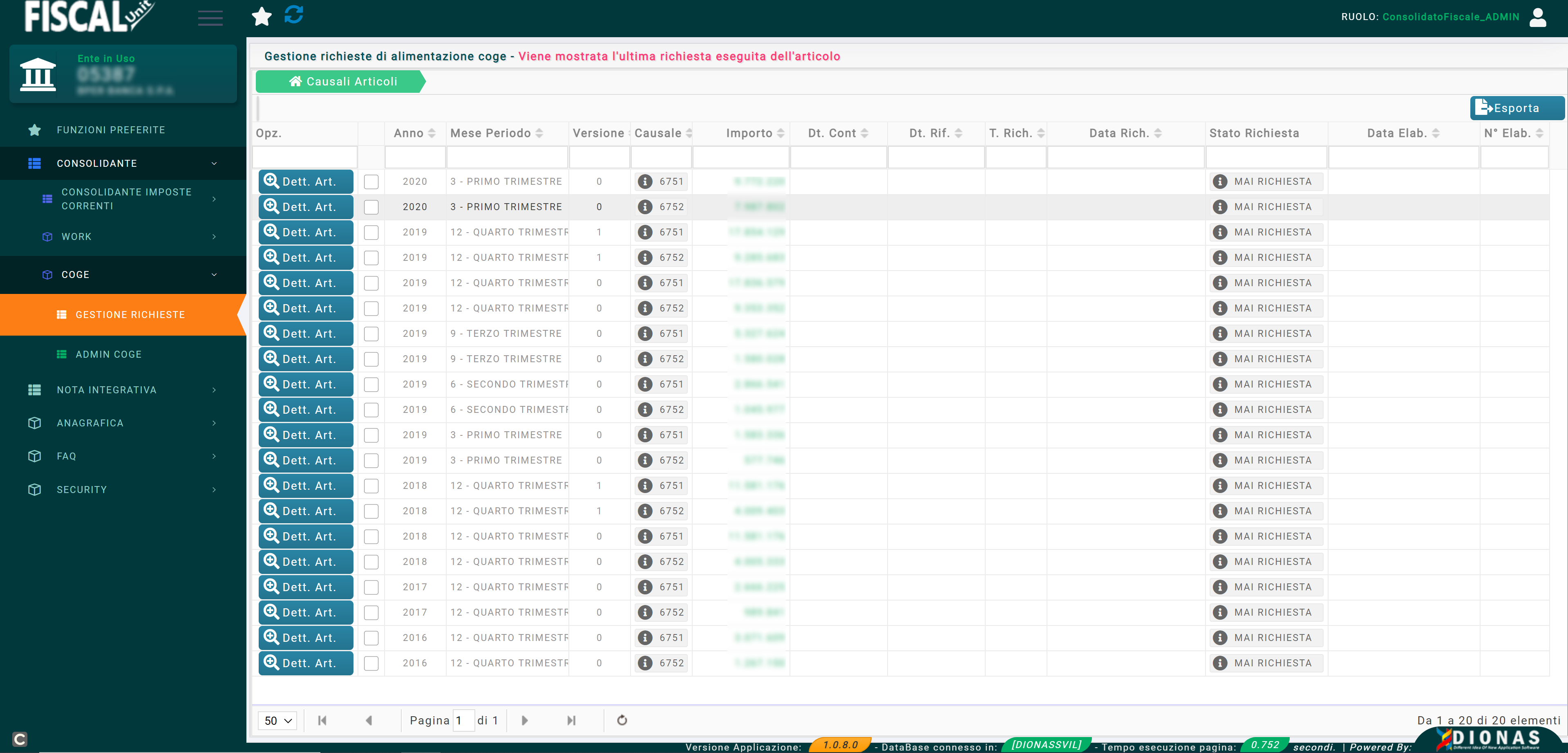Go to last page pagination icon
Viewport: 1568px width, 753px height.
click(x=571, y=720)
